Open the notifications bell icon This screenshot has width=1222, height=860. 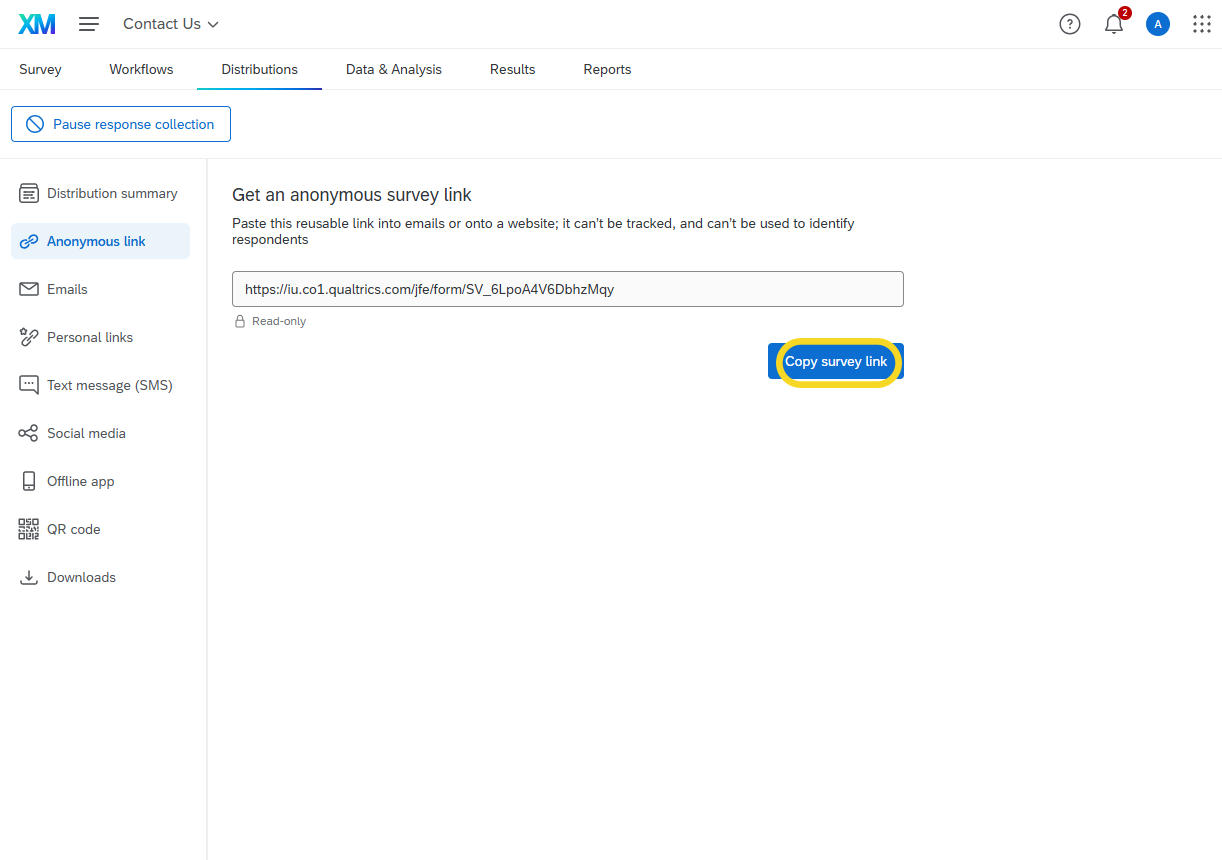tap(1113, 24)
